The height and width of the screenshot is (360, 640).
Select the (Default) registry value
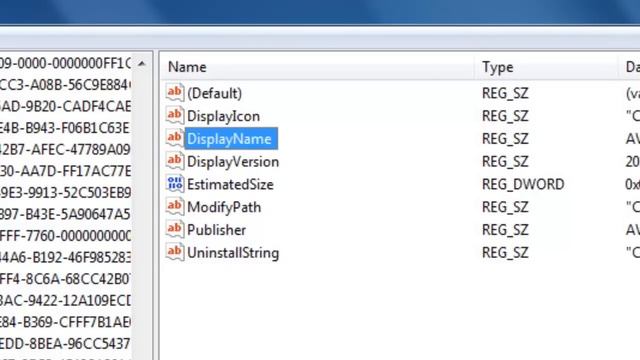click(x=214, y=93)
